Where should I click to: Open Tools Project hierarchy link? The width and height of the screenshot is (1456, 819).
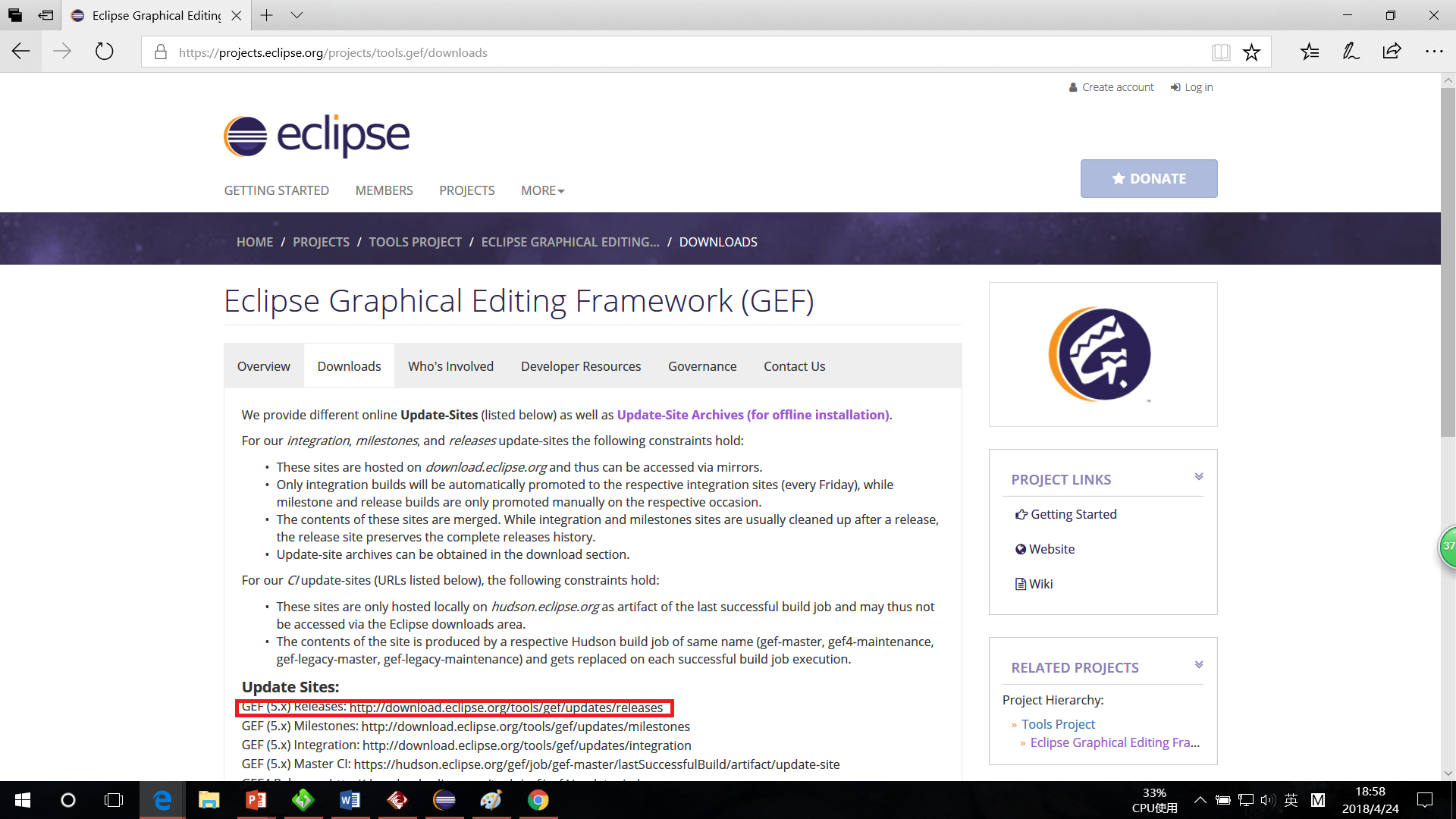coord(1058,724)
